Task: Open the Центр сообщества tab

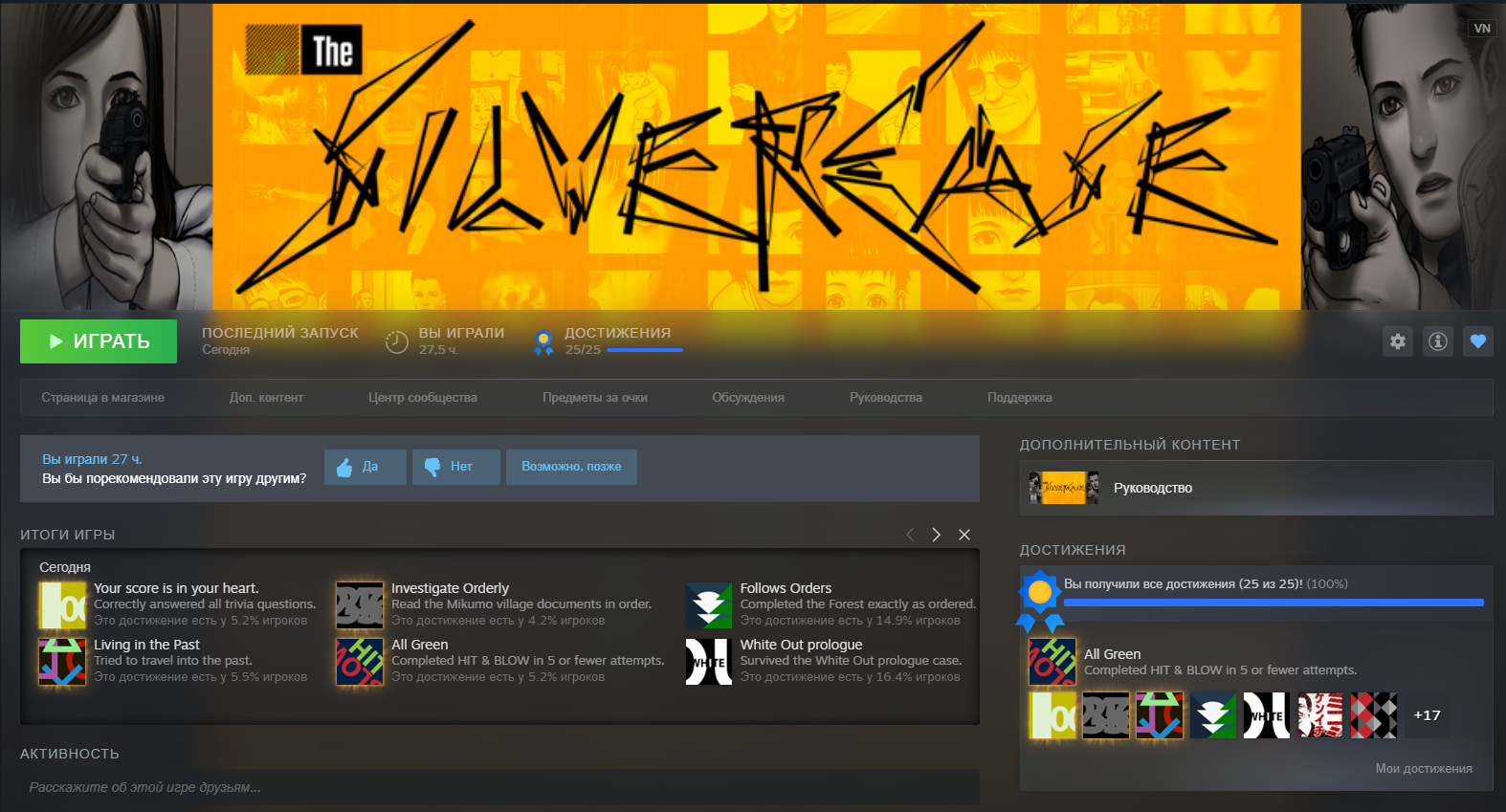Action: pos(422,398)
